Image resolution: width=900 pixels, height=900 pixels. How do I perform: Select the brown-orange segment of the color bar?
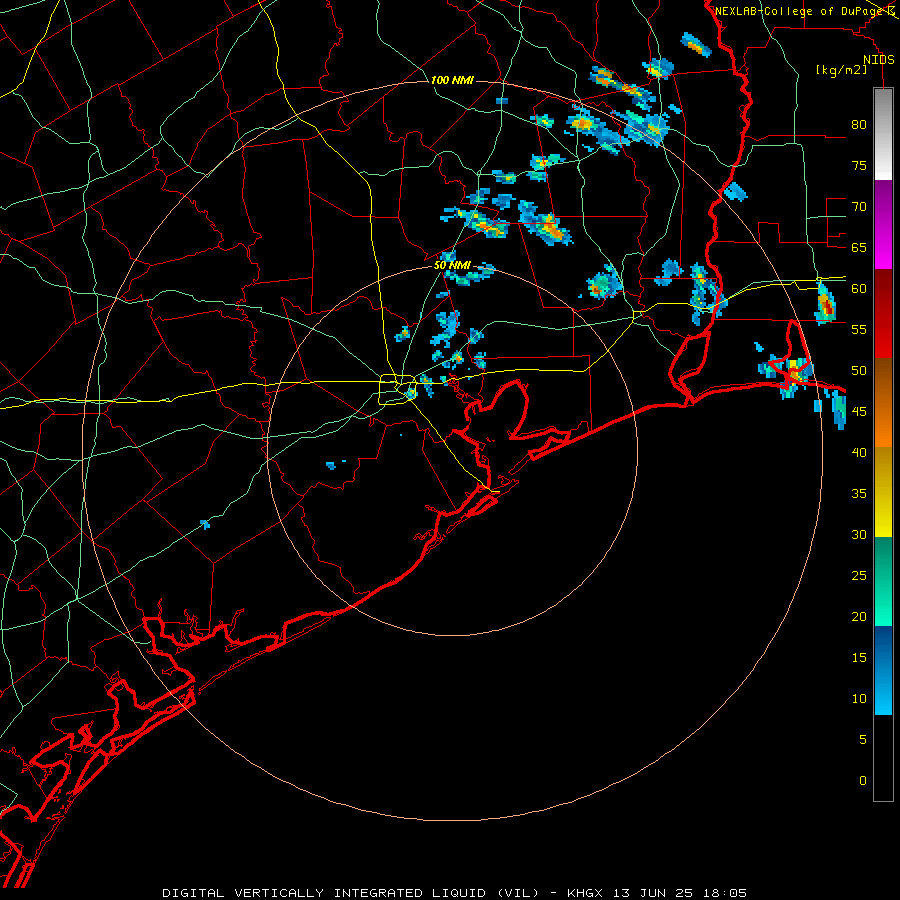(883, 402)
